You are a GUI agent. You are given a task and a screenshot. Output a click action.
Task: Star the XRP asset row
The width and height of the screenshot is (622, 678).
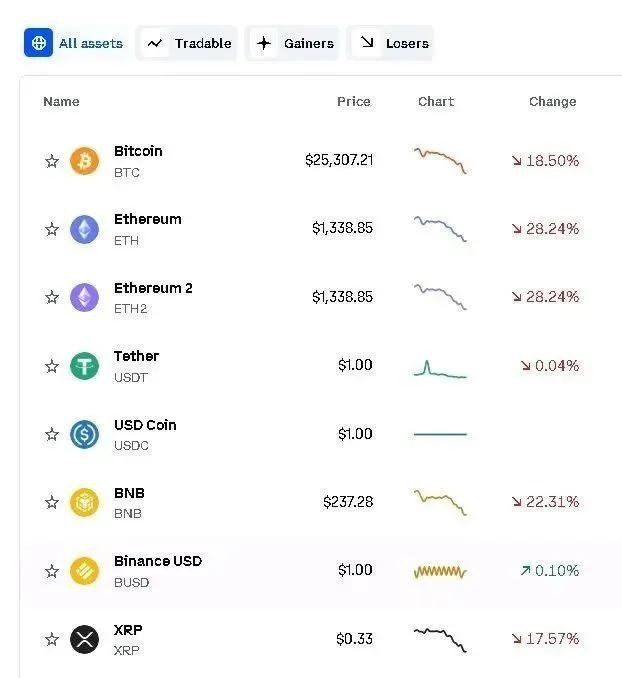point(52,639)
